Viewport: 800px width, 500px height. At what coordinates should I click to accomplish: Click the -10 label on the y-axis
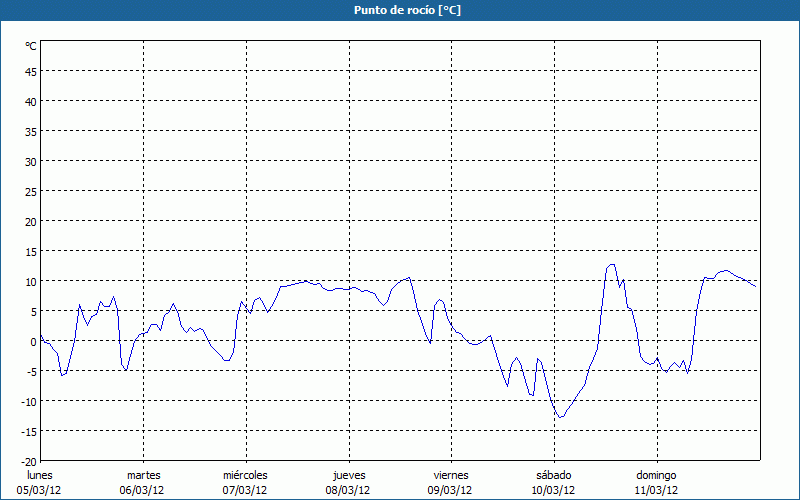tap(28, 401)
